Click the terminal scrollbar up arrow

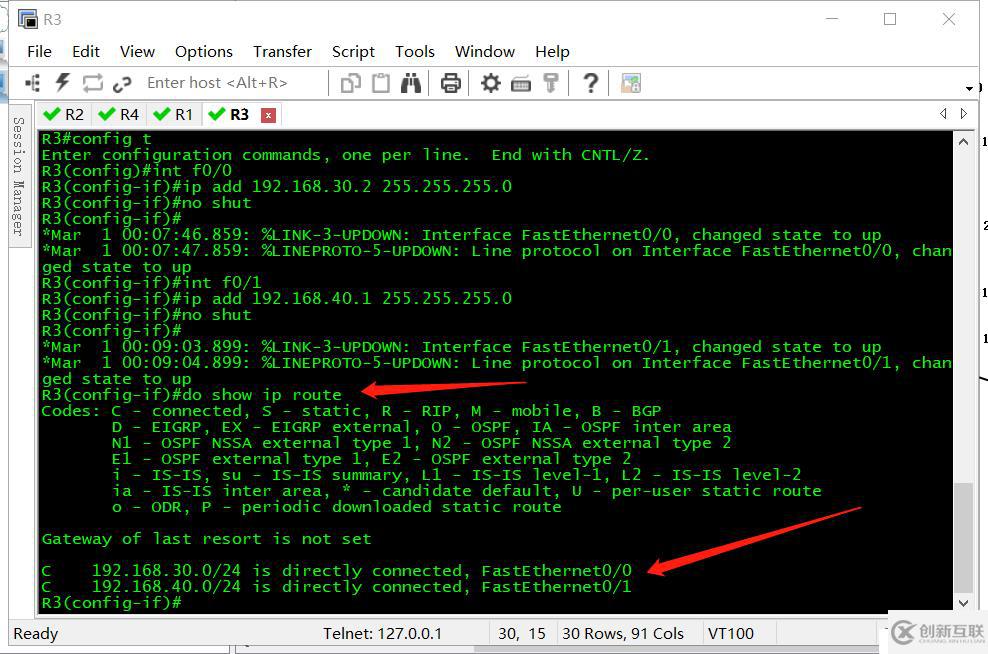(x=963, y=142)
